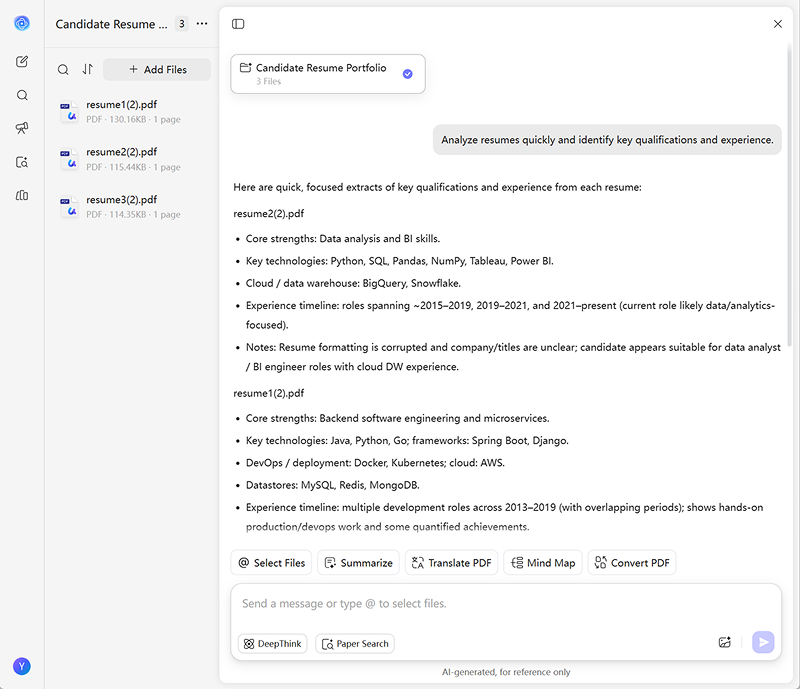The width and height of the screenshot is (800, 689).
Task: Click the image attachment icon near the send button
Action: pos(725,642)
